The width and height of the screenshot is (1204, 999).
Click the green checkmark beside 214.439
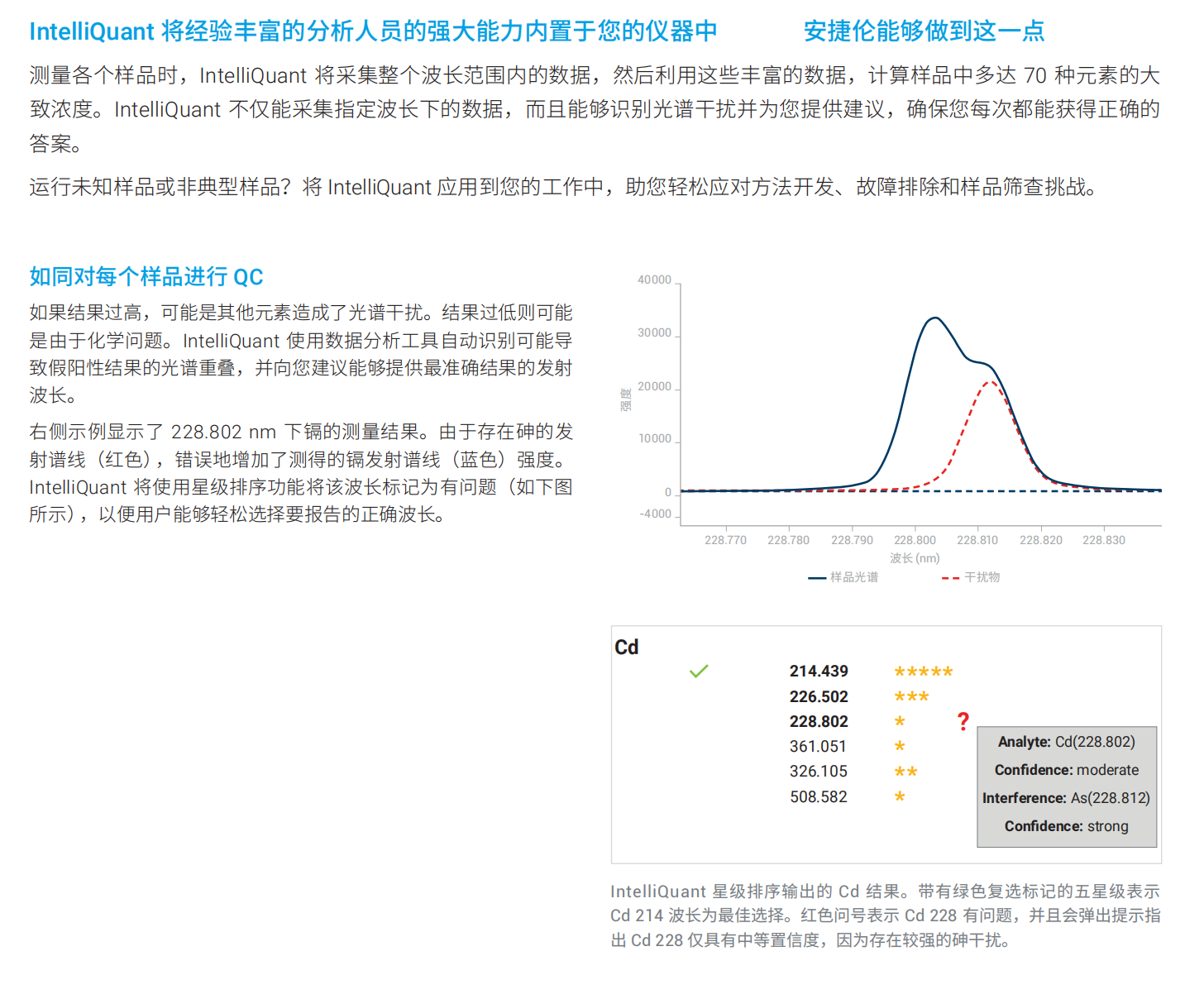(x=699, y=672)
